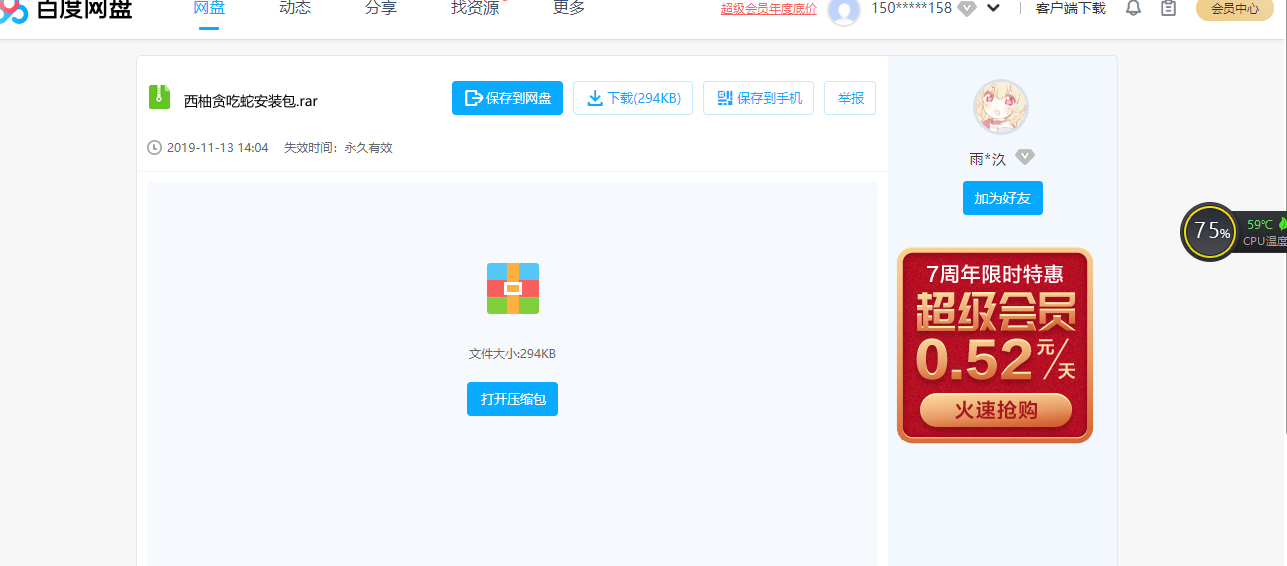Click the diamond membership badge in header
This screenshot has width=1287, height=566.
coord(966,9)
